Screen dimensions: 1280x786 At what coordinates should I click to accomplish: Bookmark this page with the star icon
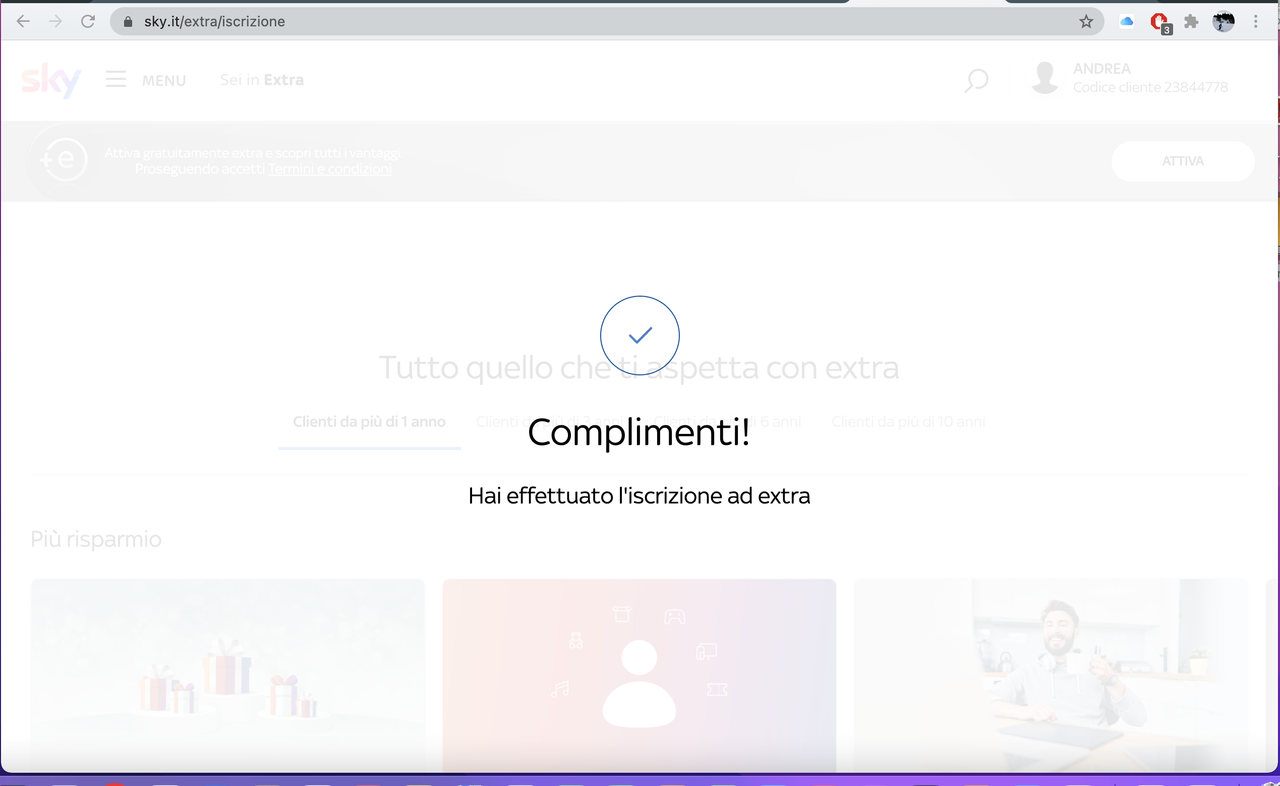(x=1086, y=21)
